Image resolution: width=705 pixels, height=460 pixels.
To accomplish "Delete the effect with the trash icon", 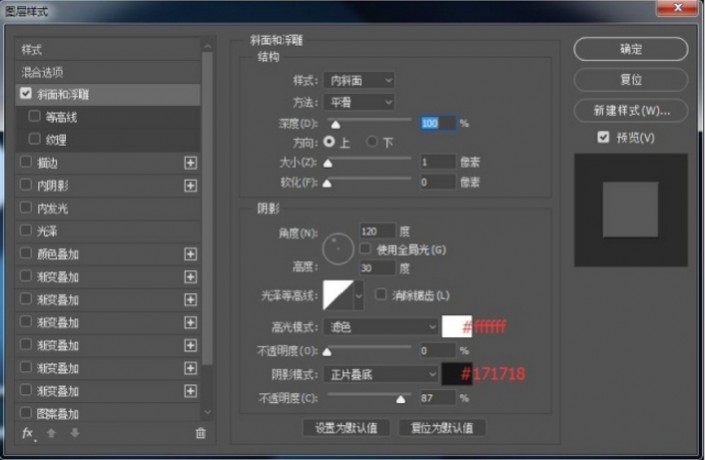I will click(201, 433).
